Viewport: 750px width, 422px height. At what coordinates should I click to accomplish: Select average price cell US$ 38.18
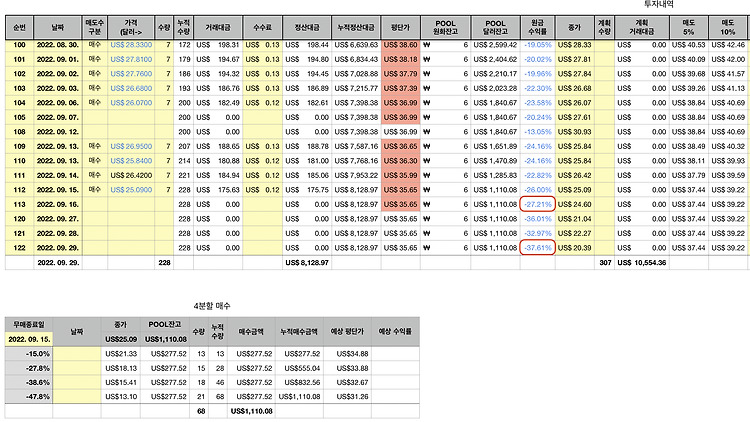click(x=400, y=59)
